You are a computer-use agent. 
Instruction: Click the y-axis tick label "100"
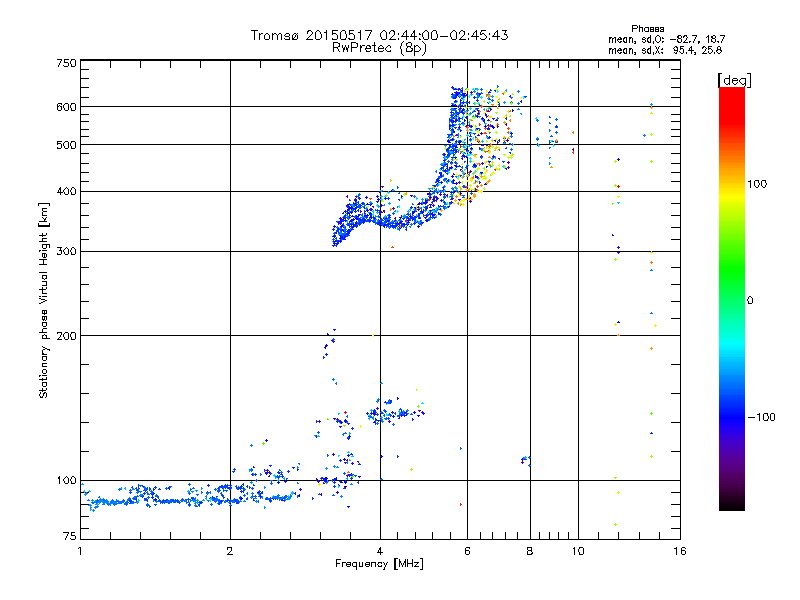click(x=67, y=480)
